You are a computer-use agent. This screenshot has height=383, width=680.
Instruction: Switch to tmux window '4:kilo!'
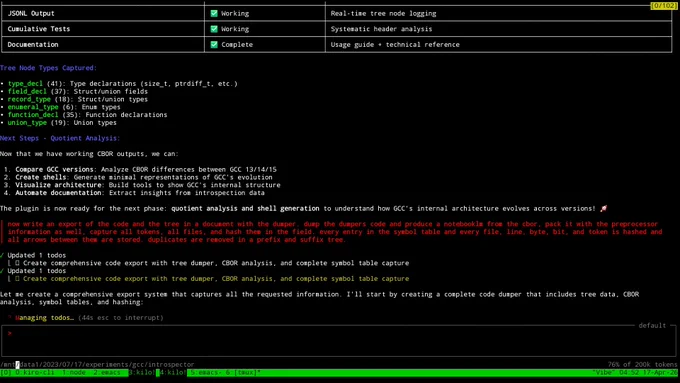173,373
